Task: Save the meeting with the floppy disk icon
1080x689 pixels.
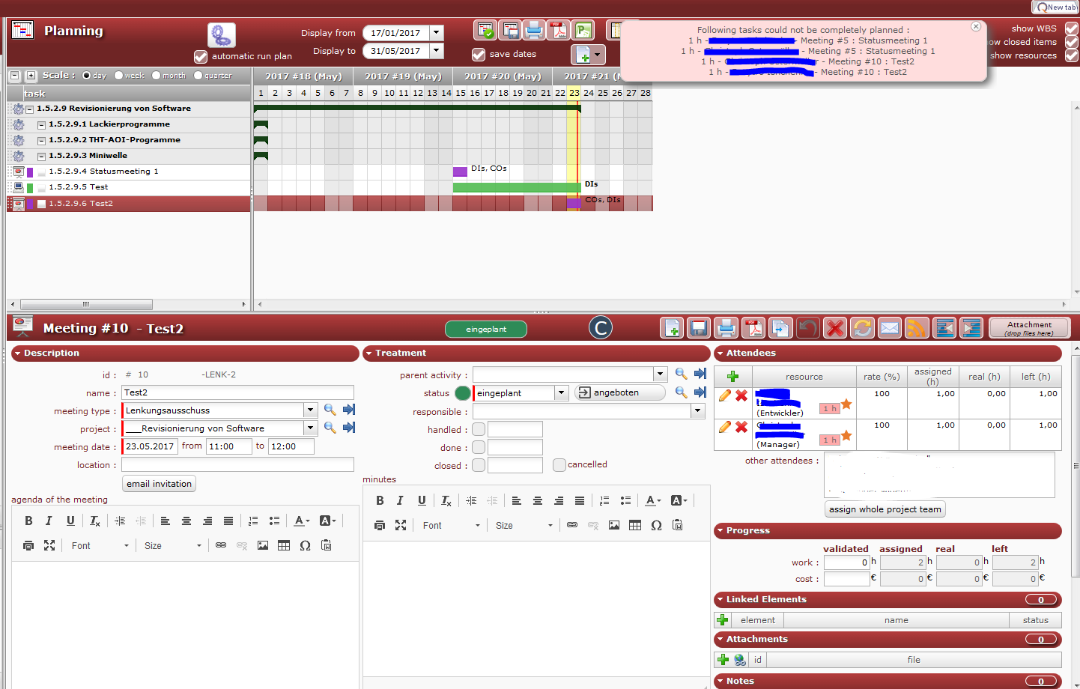Action: tap(699, 328)
